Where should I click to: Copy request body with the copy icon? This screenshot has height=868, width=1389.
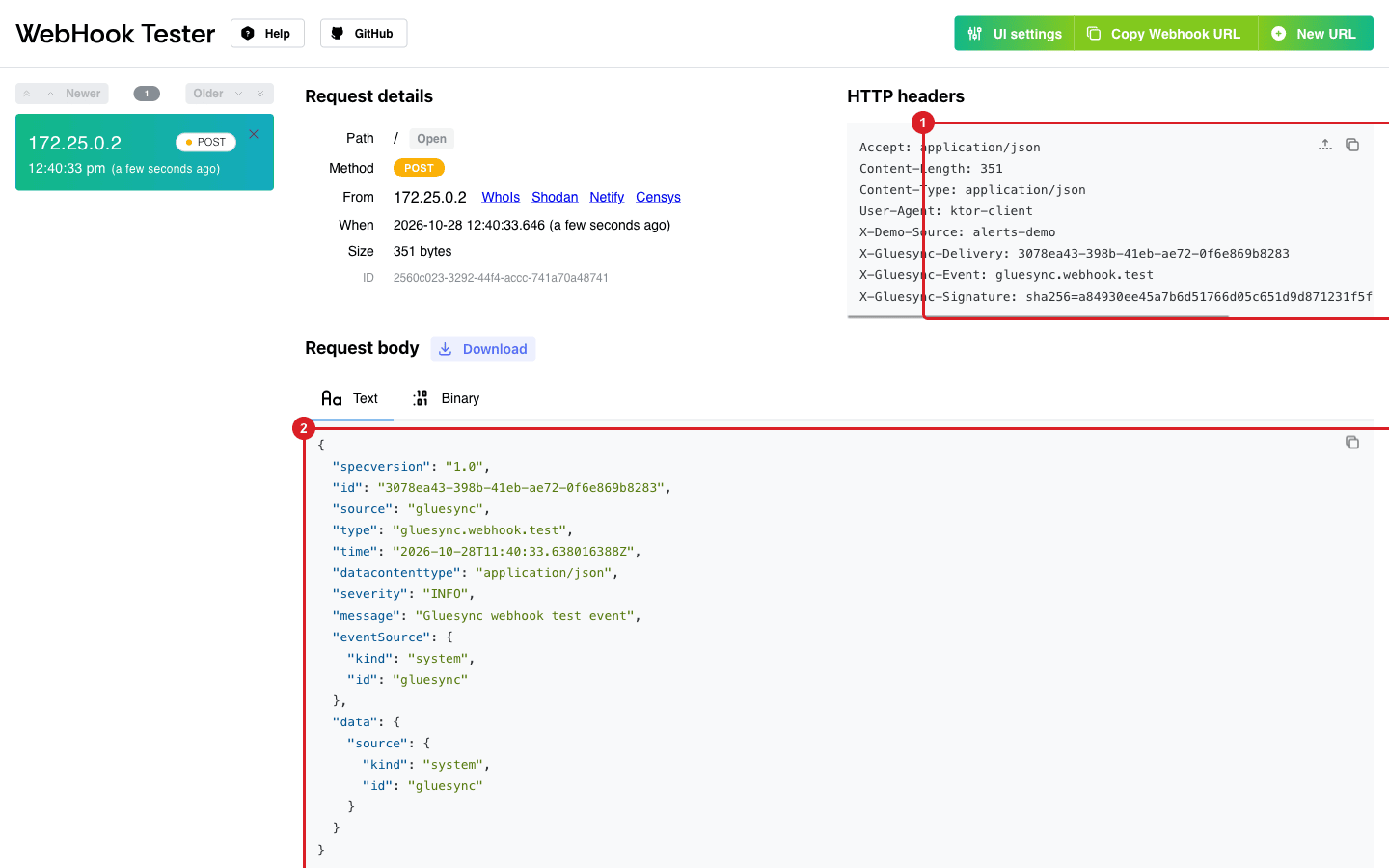[x=1352, y=443]
